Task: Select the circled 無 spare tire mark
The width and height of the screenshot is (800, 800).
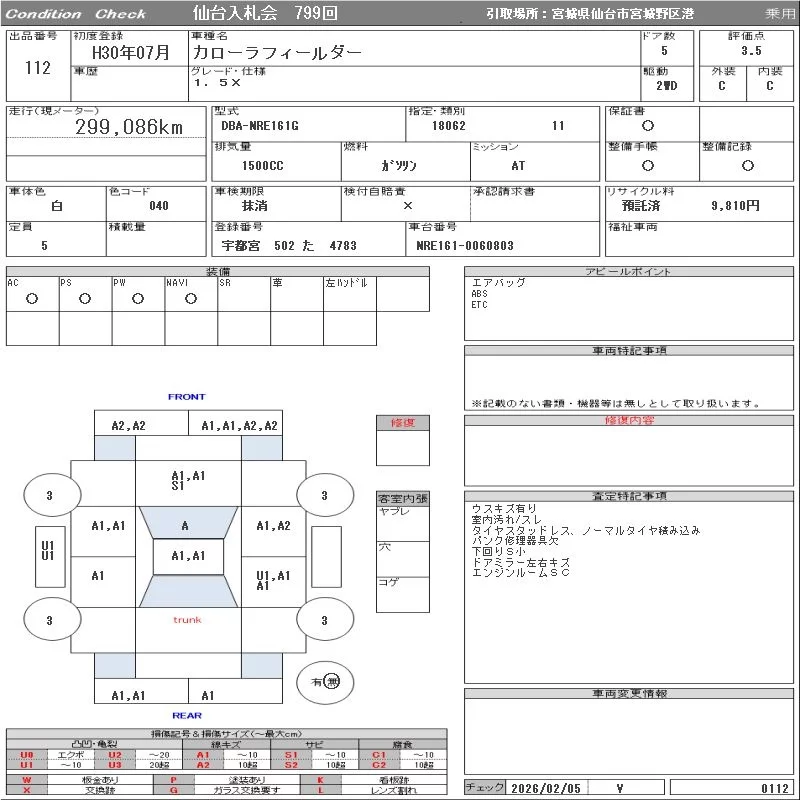Action: click(332, 682)
